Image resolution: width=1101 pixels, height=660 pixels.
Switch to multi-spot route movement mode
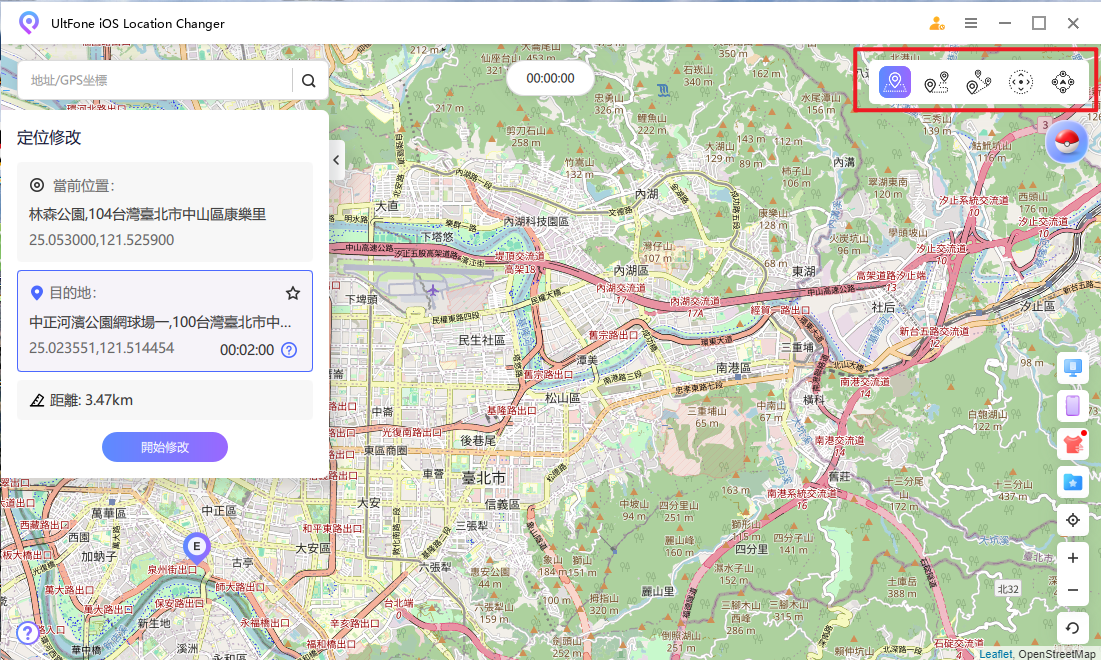tap(978, 83)
